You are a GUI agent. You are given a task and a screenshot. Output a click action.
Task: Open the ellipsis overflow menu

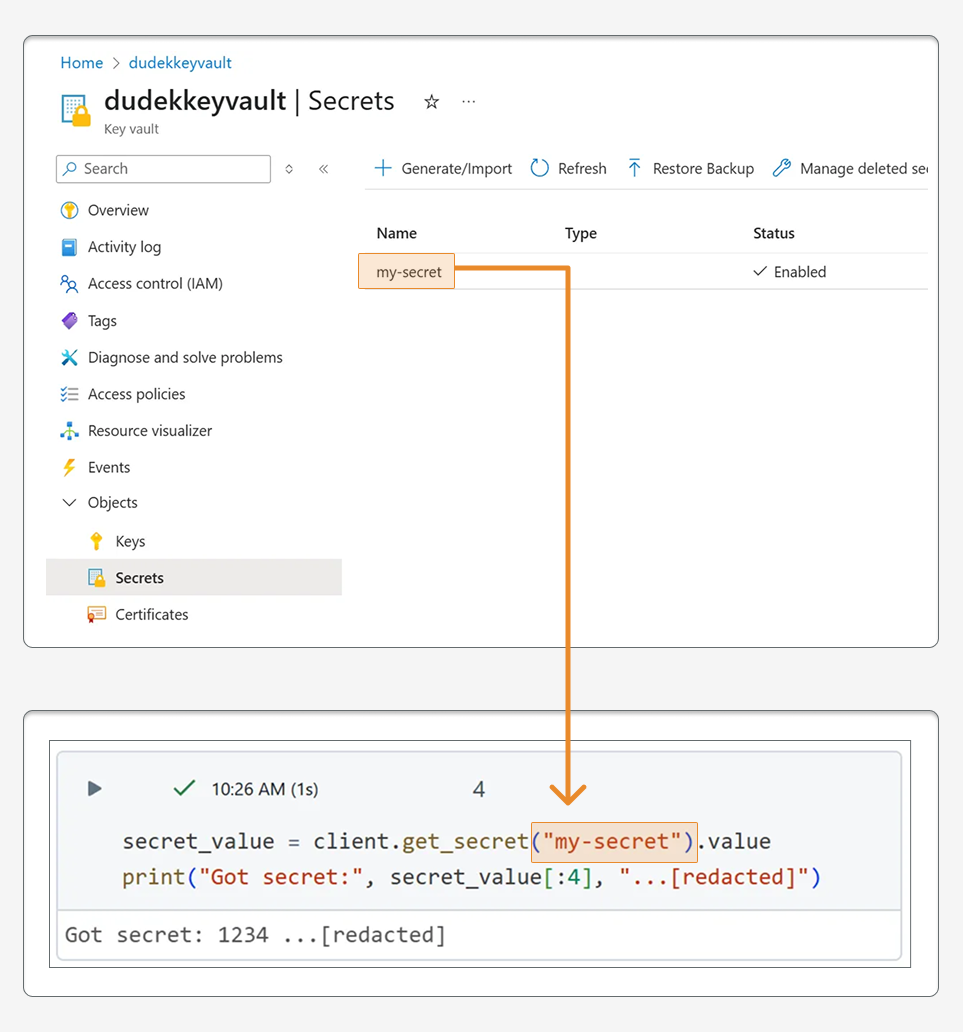tap(468, 100)
